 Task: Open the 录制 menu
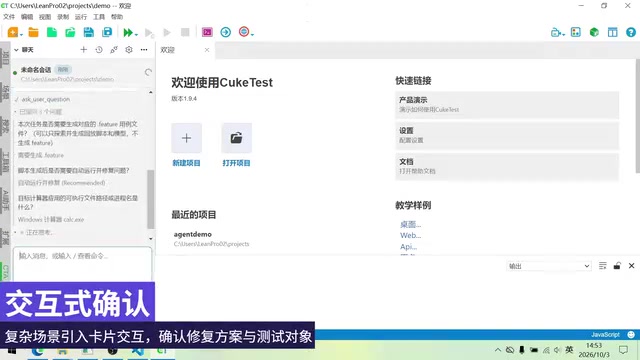coord(63,17)
